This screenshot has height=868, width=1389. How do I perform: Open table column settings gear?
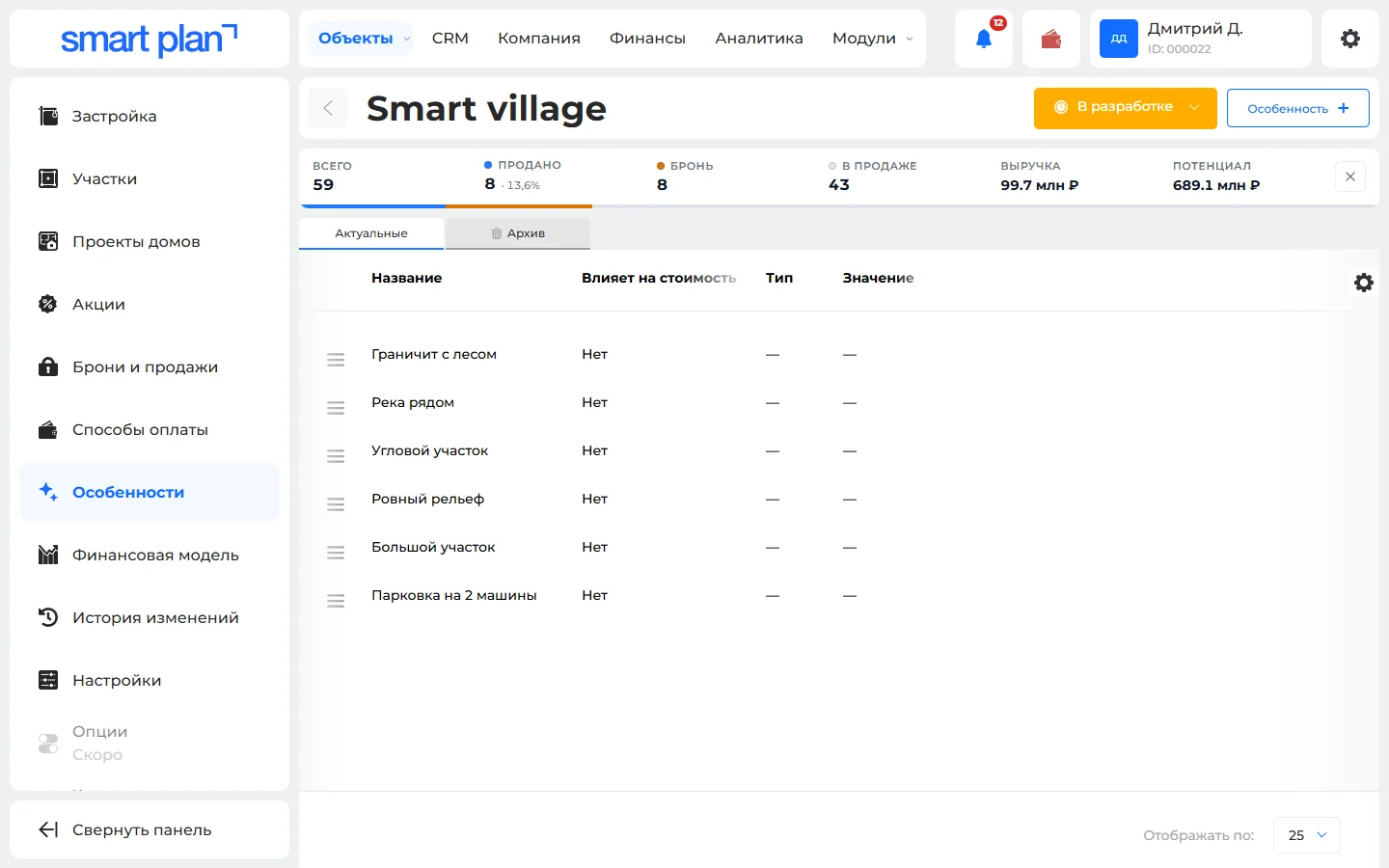coord(1364,283)
